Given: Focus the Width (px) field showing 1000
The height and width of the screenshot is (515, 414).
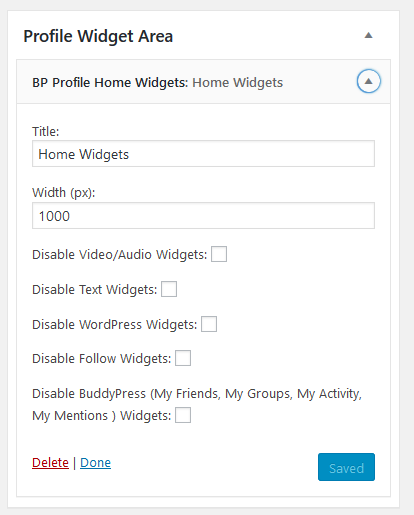Looking at the screenshot, I should click(x=203, y=216).
